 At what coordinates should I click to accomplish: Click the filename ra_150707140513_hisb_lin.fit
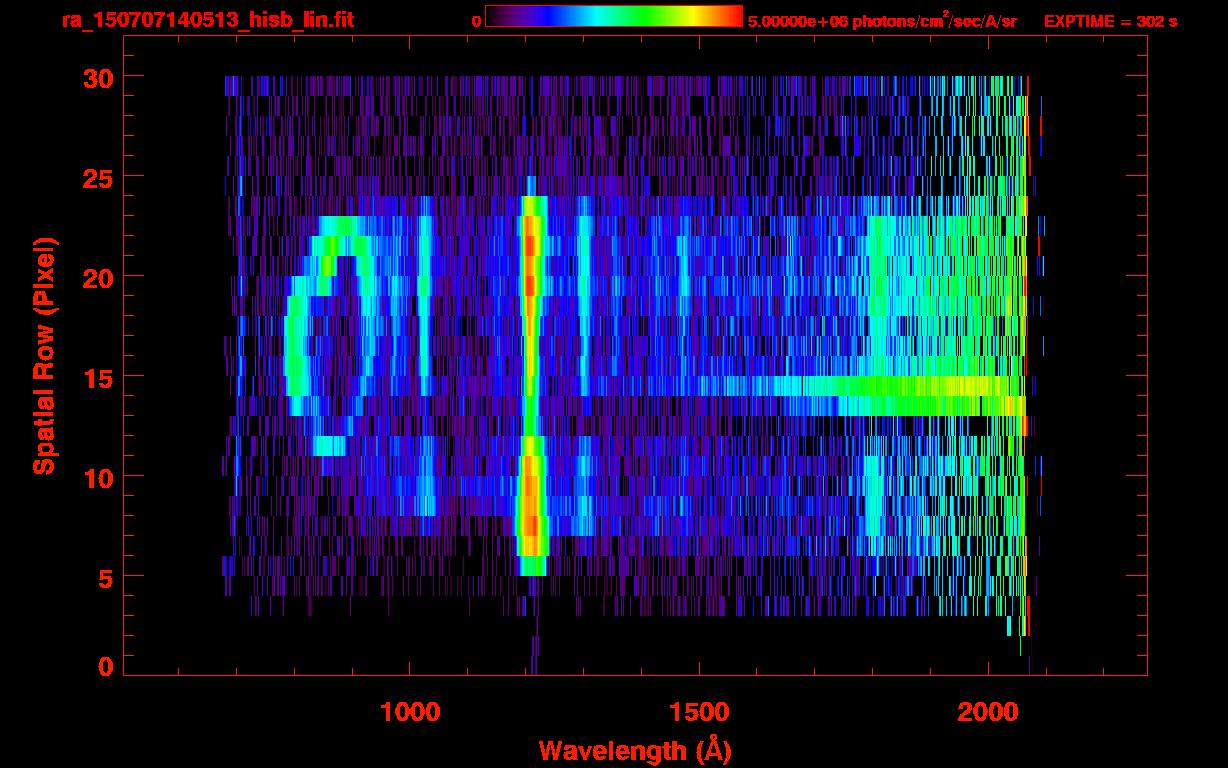point(207,20)
